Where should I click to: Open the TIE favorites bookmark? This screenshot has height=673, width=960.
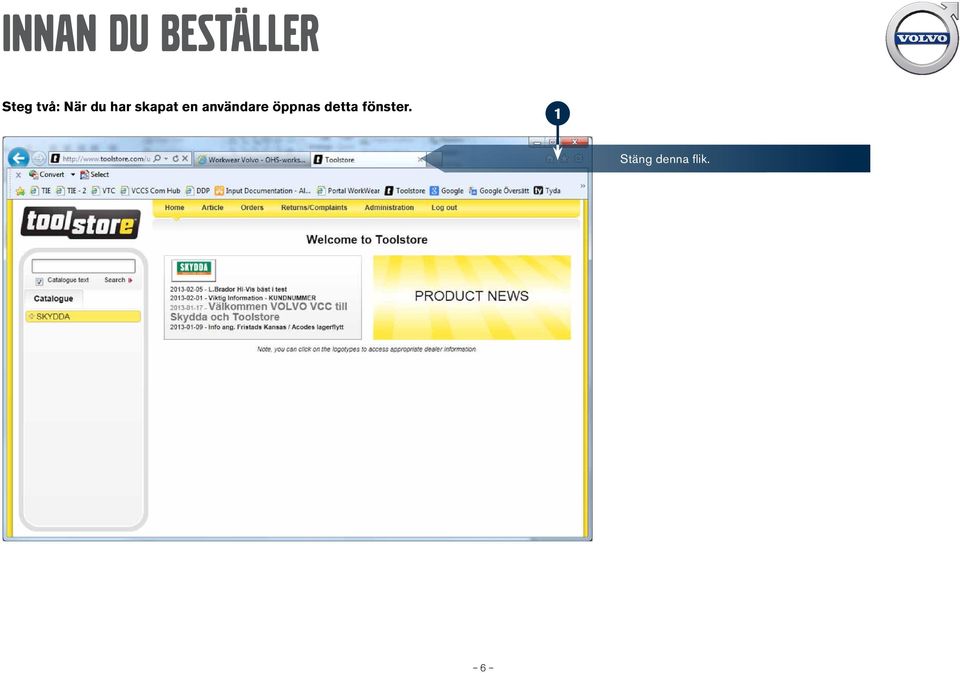coord(41,191)
